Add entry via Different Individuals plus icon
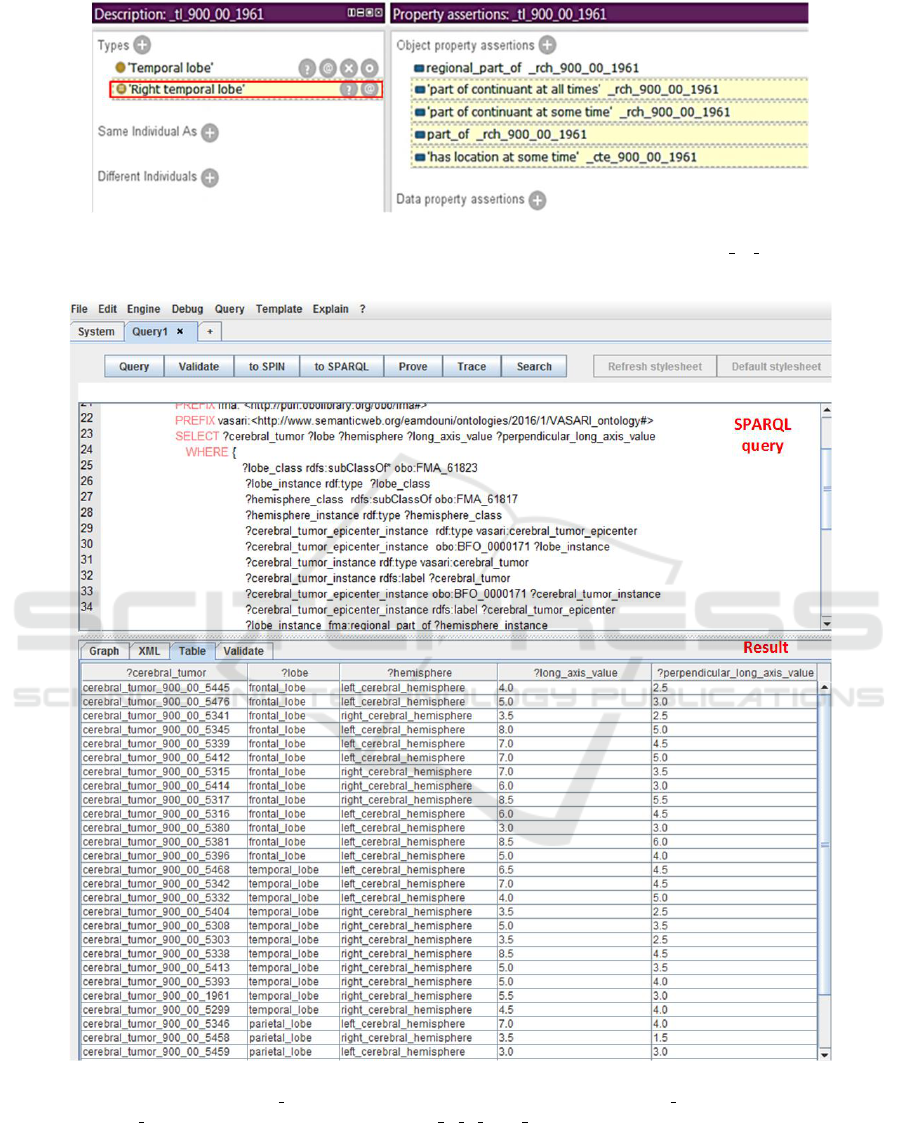901x1123 pixels. pyautogui.click(x=209, y=177)
